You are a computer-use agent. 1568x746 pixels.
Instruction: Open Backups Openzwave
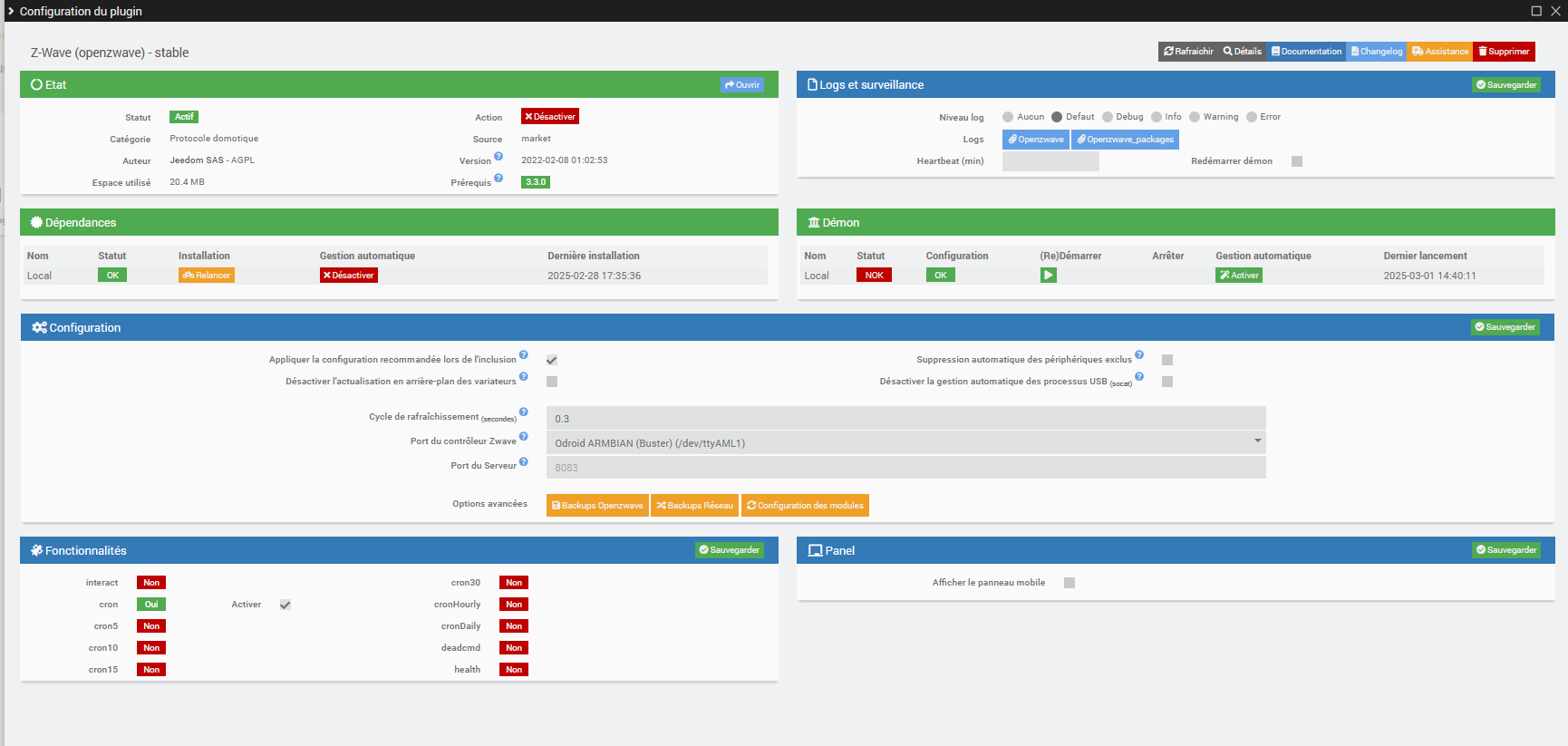597,506
